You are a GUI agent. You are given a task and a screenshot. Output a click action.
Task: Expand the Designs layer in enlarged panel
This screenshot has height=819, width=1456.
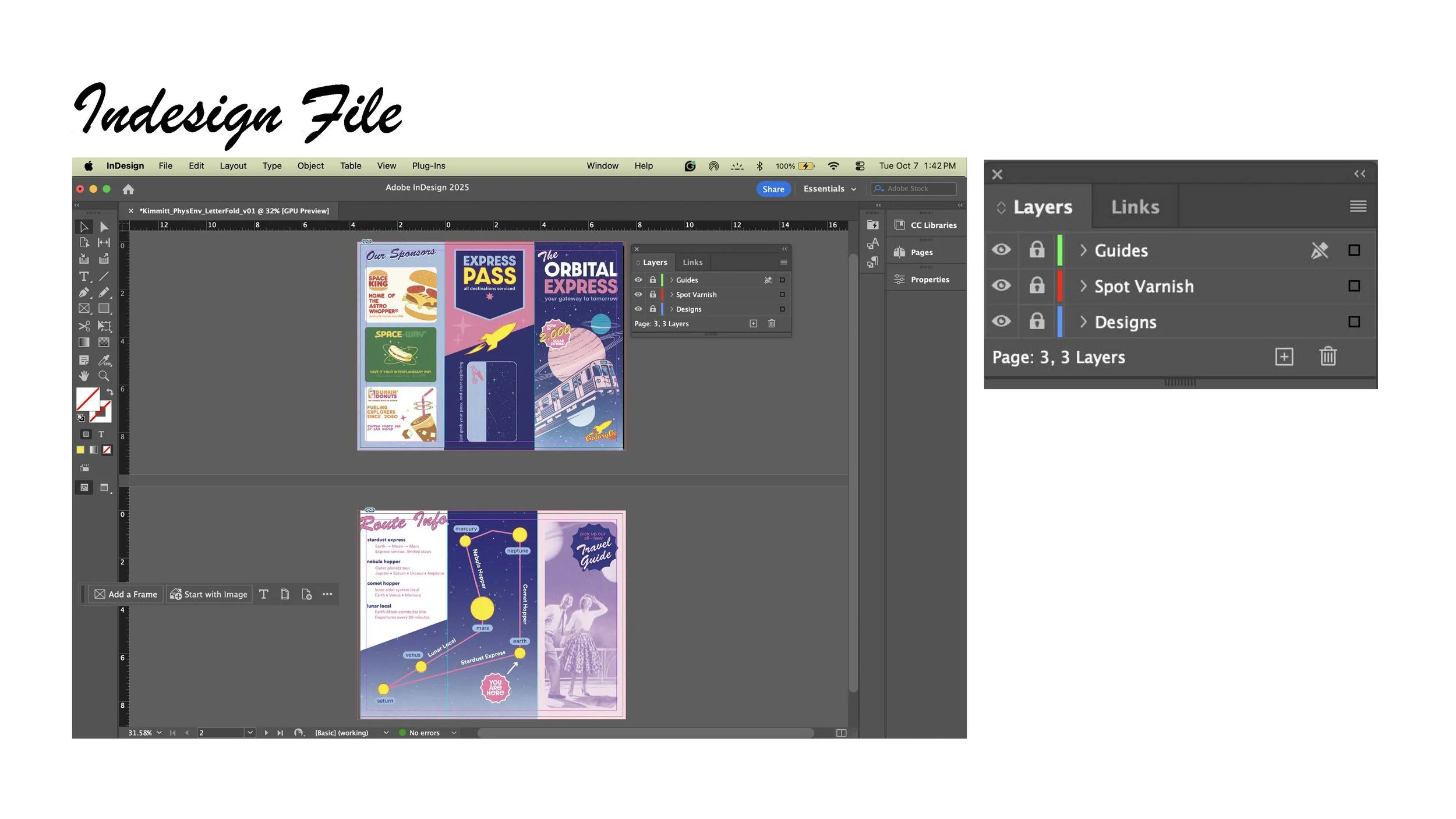(x=1083, y=322)
